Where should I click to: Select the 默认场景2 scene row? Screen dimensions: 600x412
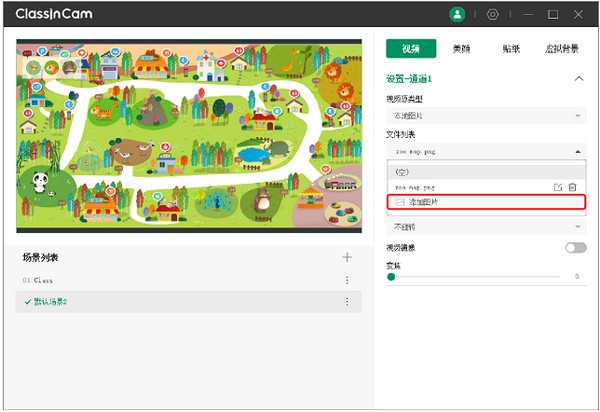click(188, 302)
